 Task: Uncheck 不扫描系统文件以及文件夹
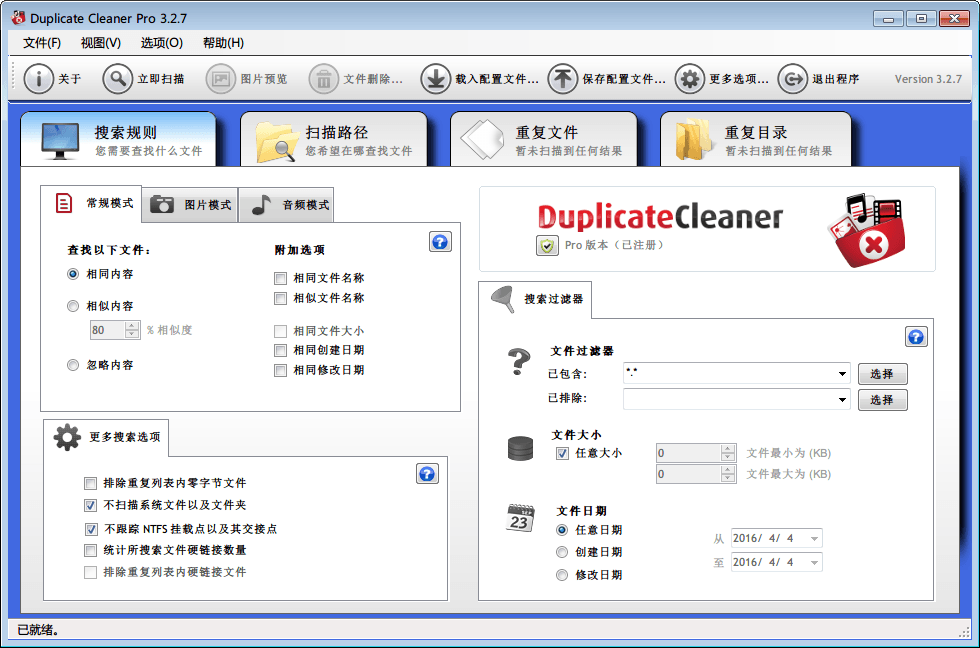point(91,505)
